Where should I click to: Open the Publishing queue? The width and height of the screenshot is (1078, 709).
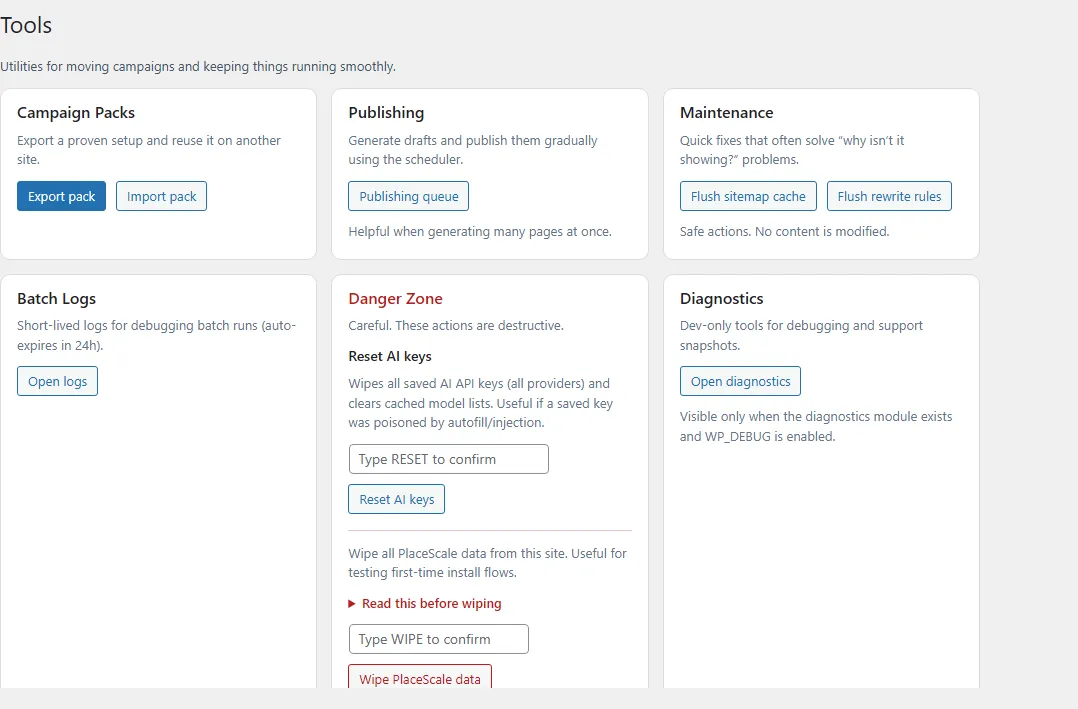pos(408,196)
